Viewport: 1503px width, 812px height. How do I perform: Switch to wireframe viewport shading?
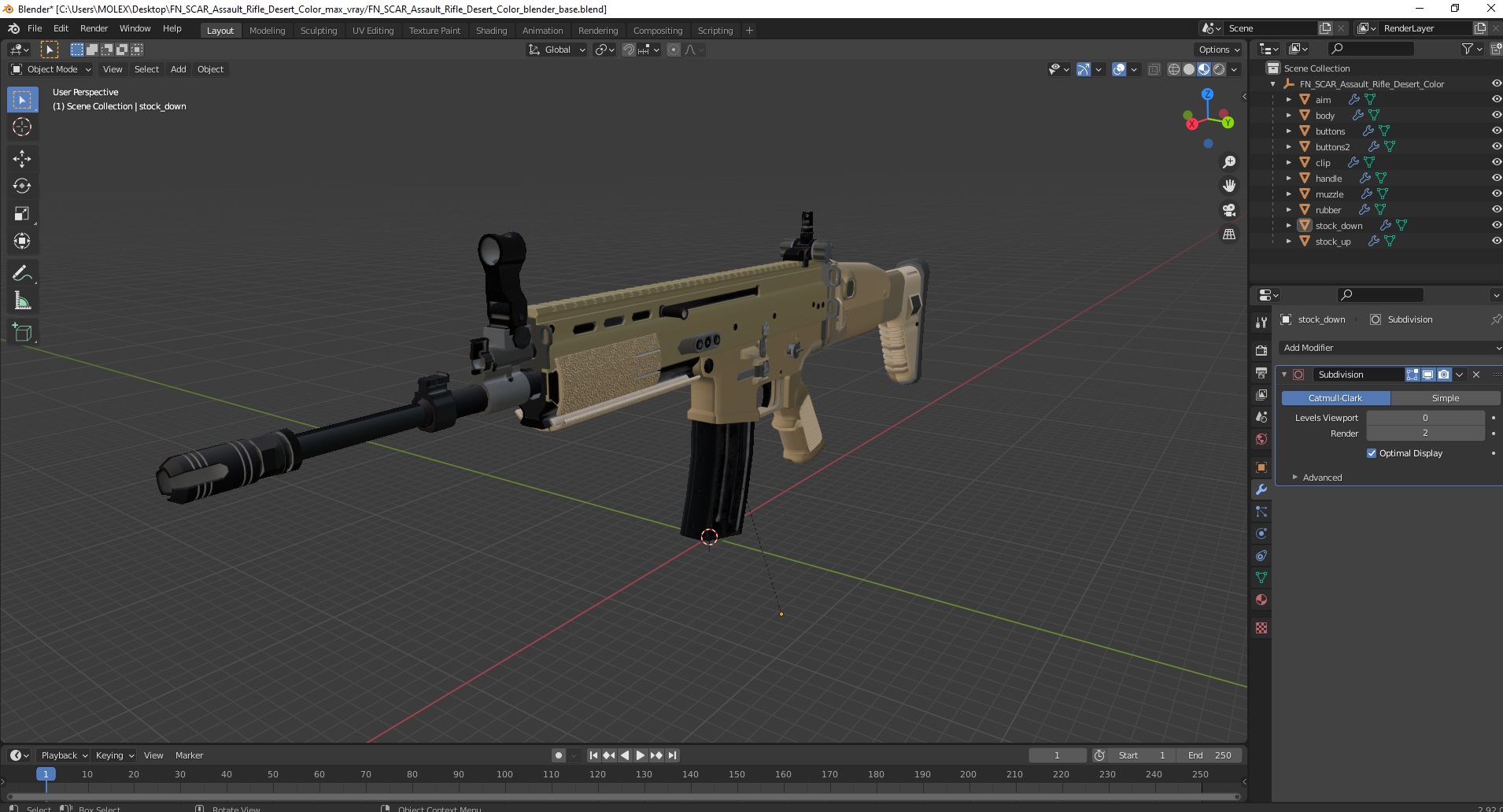click(x=1174, y=69)
